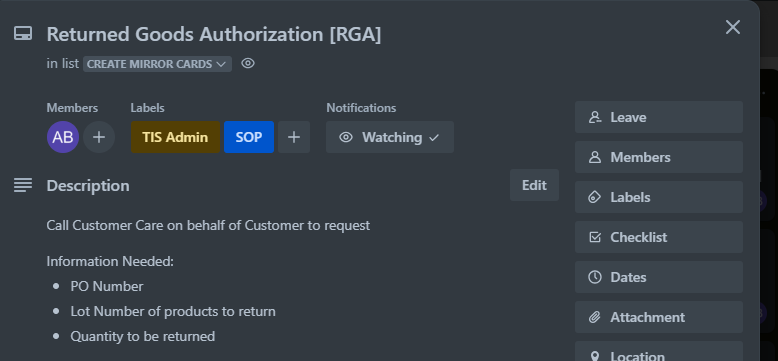The height and width of the screenshot is (361, 778).
Task: Open the CREATE MIRROR CARDS list dropdown
Action: 157,64
